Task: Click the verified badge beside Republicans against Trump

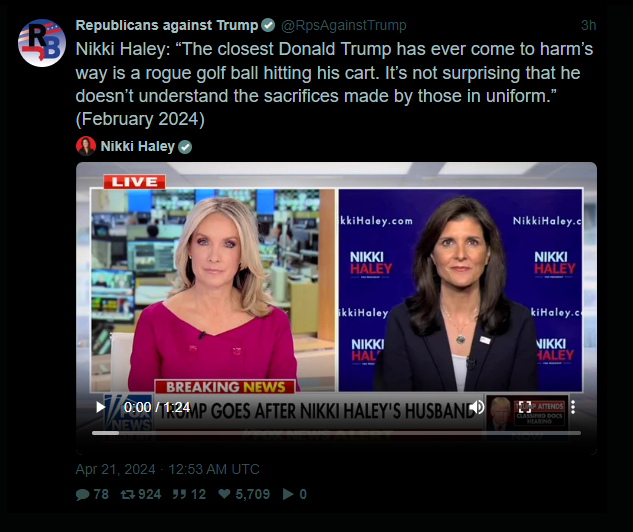Action: click(268, 25)
